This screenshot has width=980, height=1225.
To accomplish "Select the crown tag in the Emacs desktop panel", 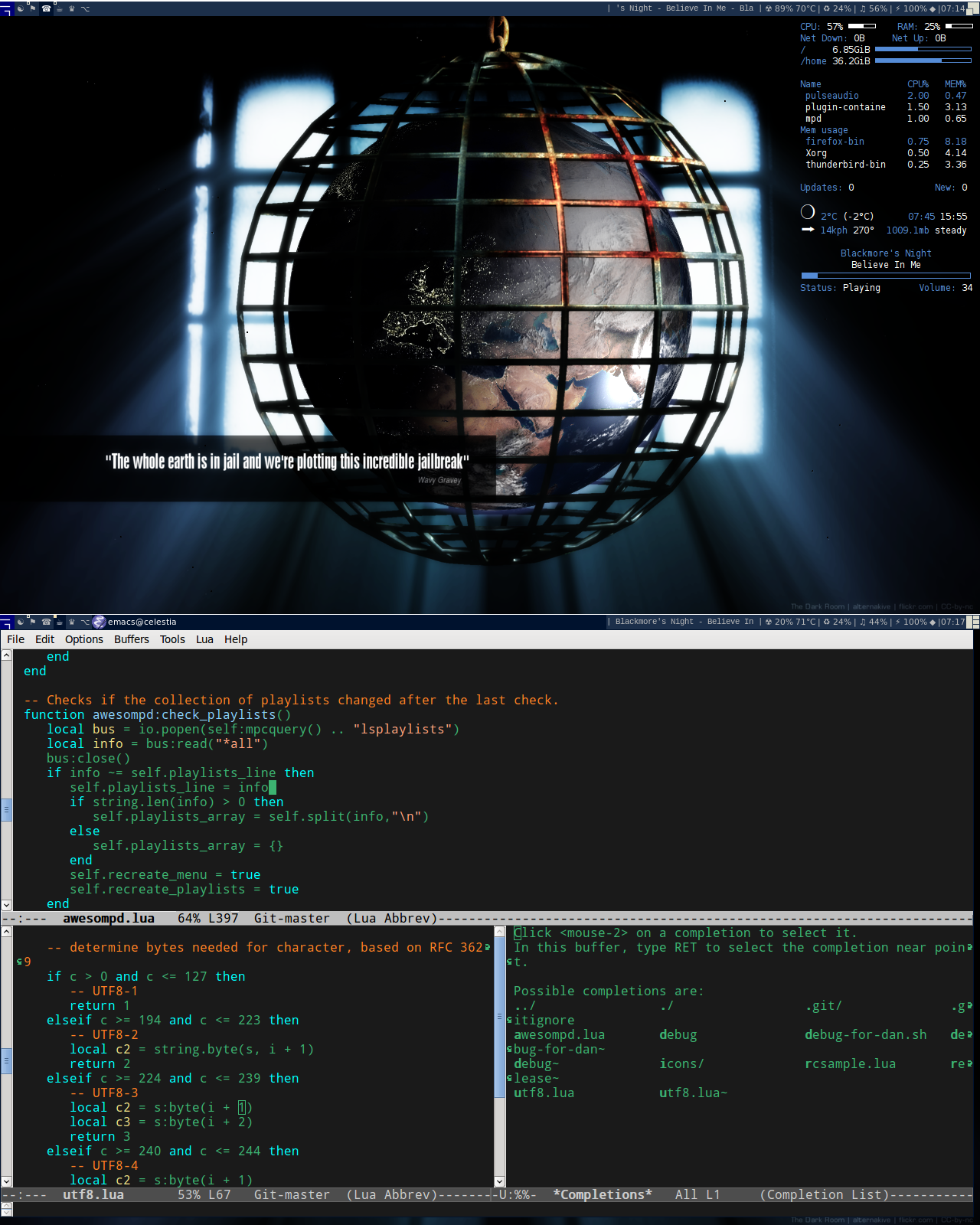I will tap(72, 622).
